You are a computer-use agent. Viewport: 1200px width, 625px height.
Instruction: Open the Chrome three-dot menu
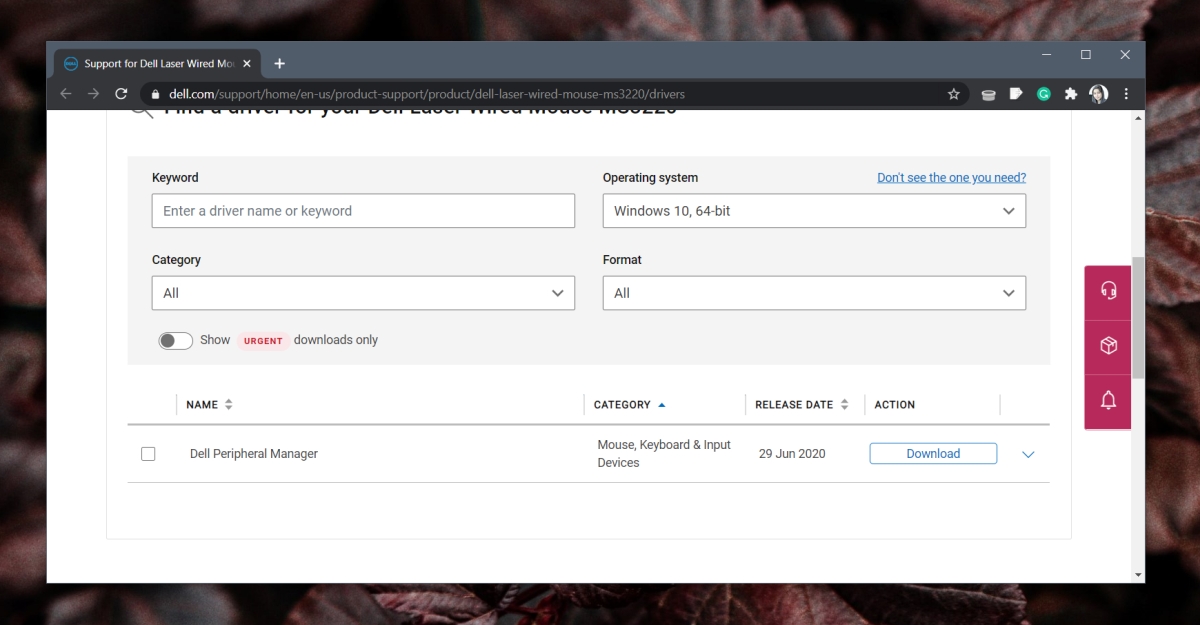click(1126, 94)
